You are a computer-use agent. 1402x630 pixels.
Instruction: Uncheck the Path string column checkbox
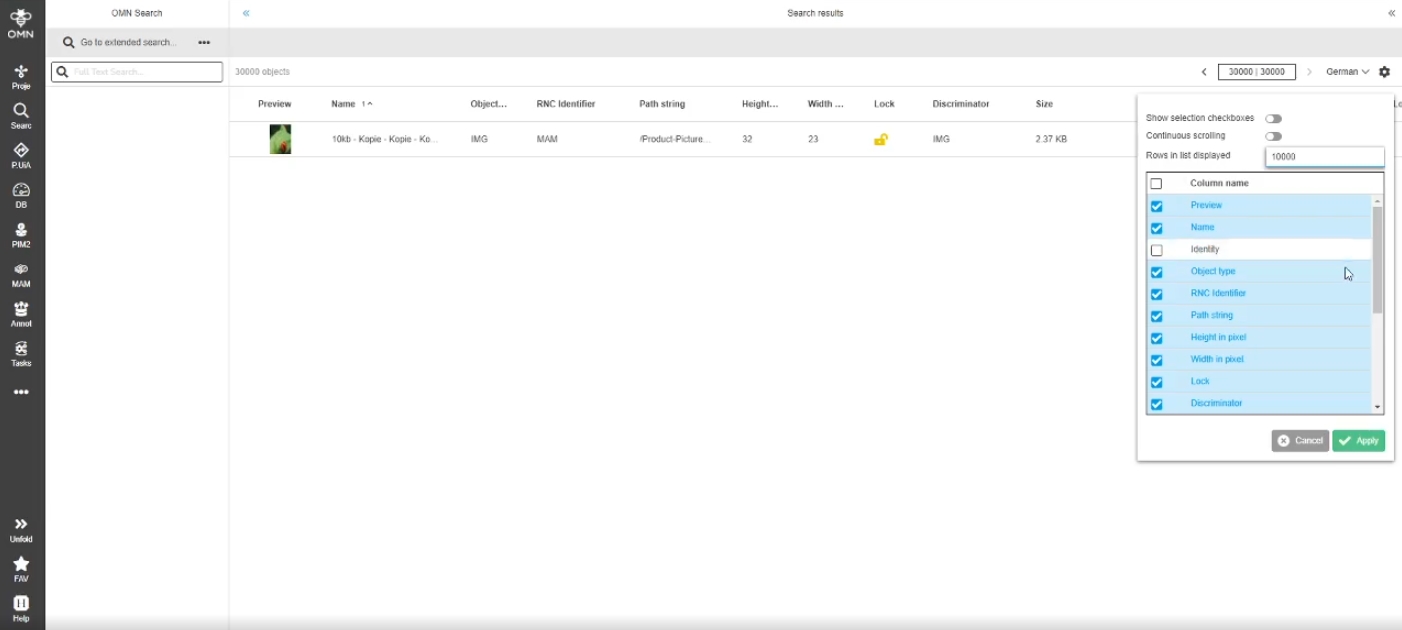click(x=1156, y=316)
